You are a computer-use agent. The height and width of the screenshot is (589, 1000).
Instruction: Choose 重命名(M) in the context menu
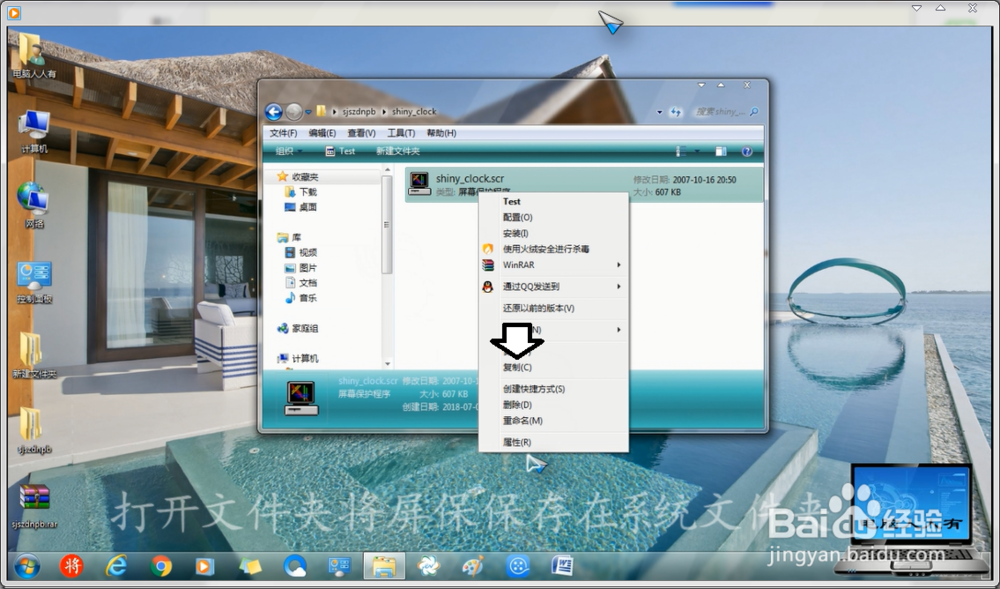[554, 421]
